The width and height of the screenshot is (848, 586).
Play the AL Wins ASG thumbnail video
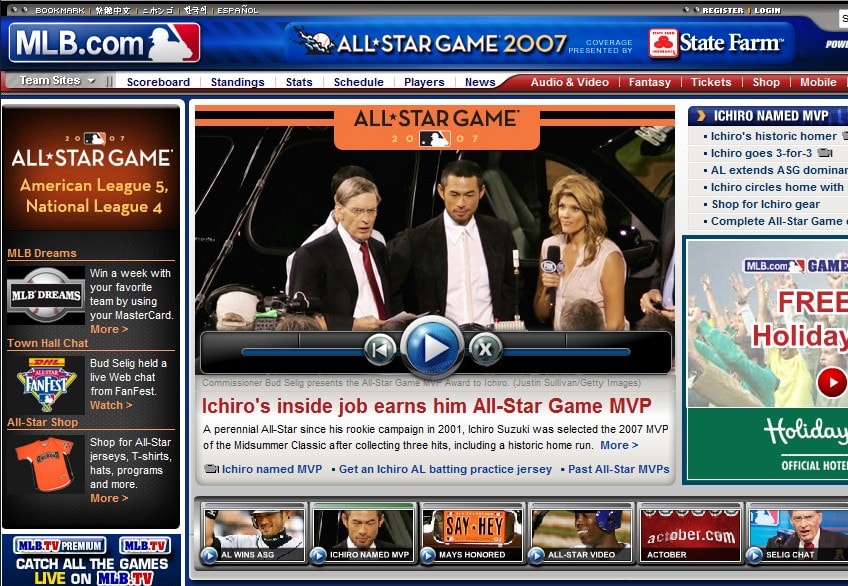coord(253,533)
